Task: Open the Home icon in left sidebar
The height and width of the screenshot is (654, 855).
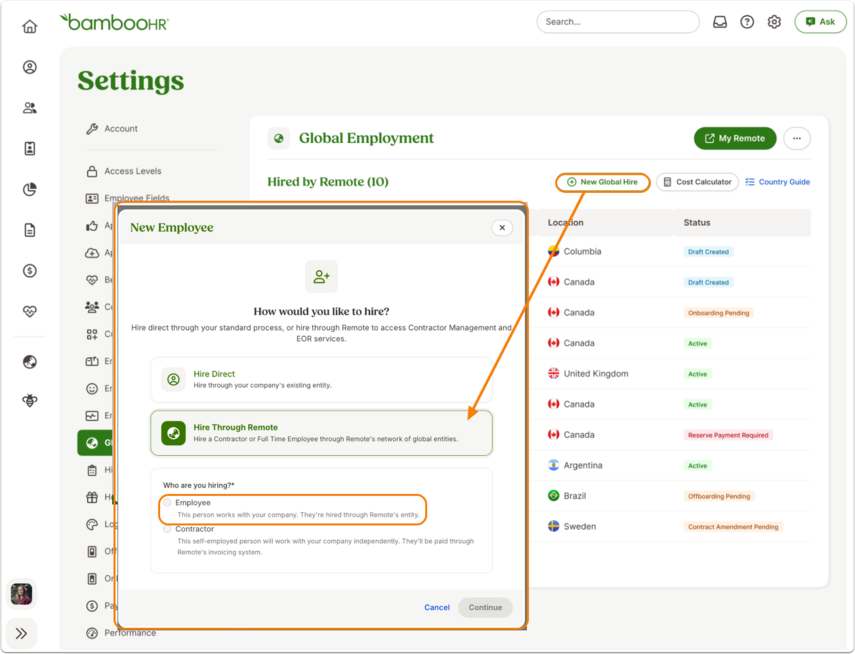Action: pyautogui.click(x=29, y=26)
